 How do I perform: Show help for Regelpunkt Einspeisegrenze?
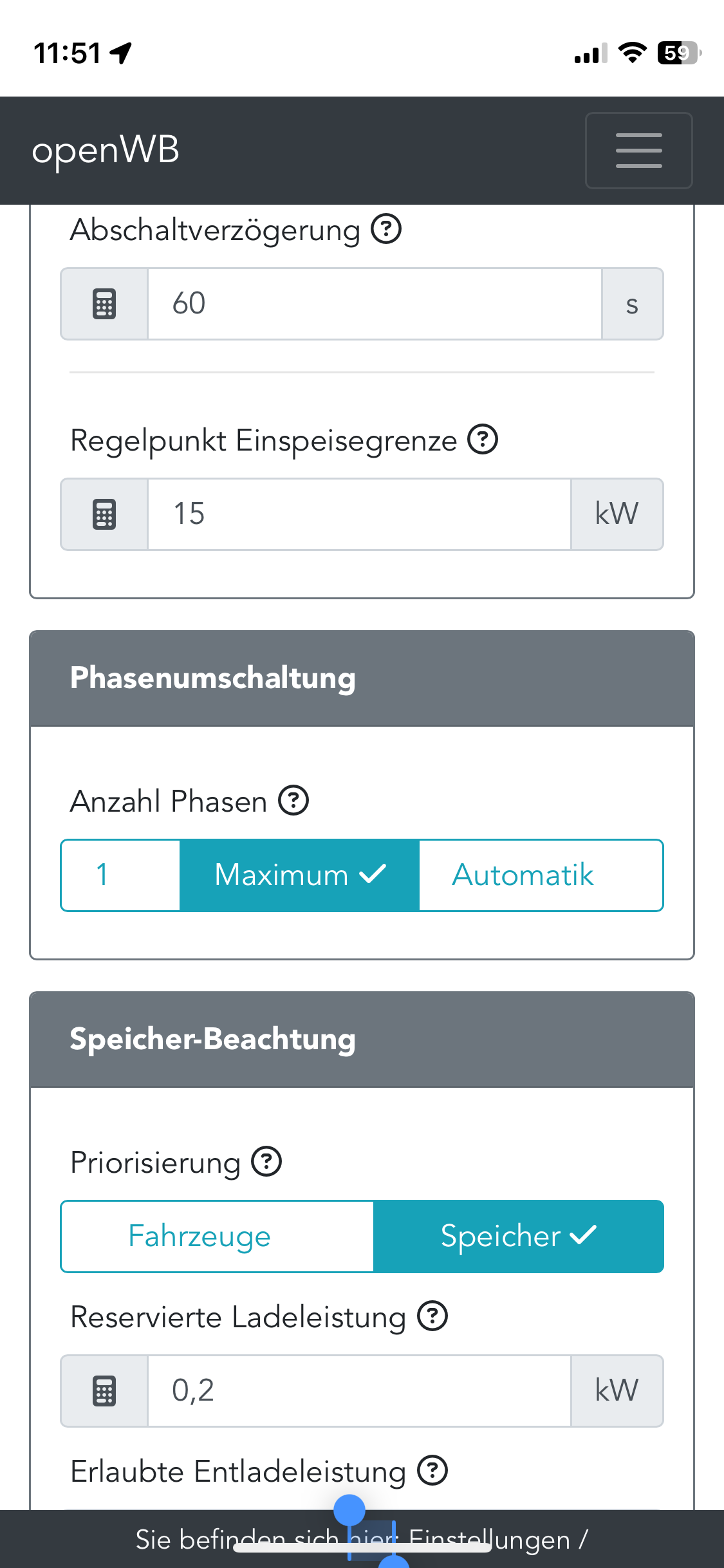pos(483,440)
